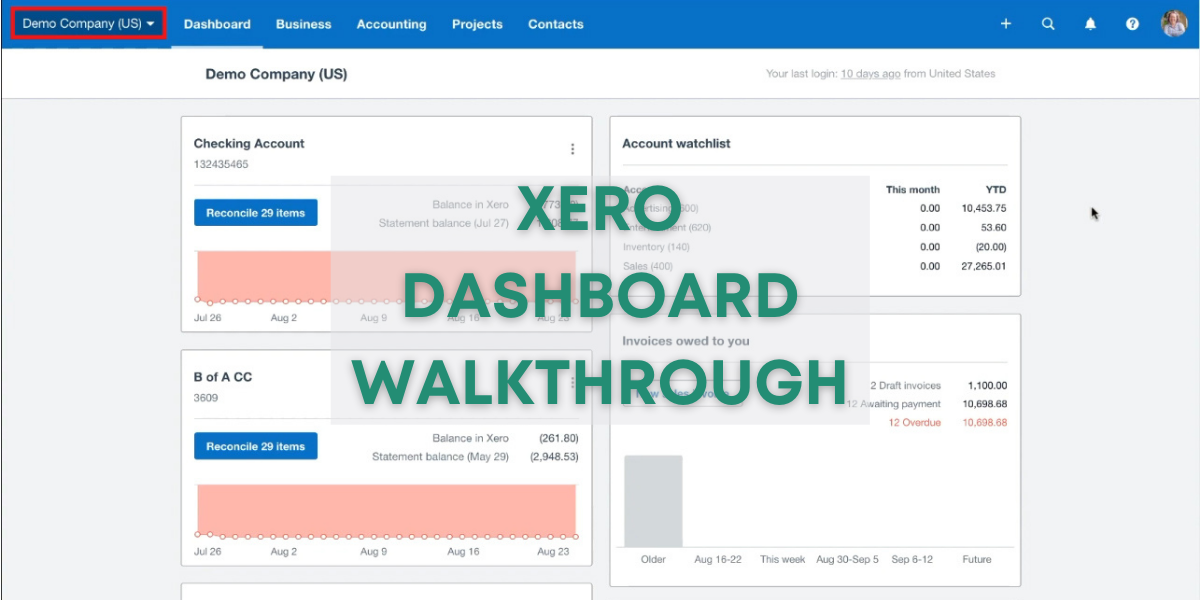View notifications via the bell icon

(x=1090, y=24)
